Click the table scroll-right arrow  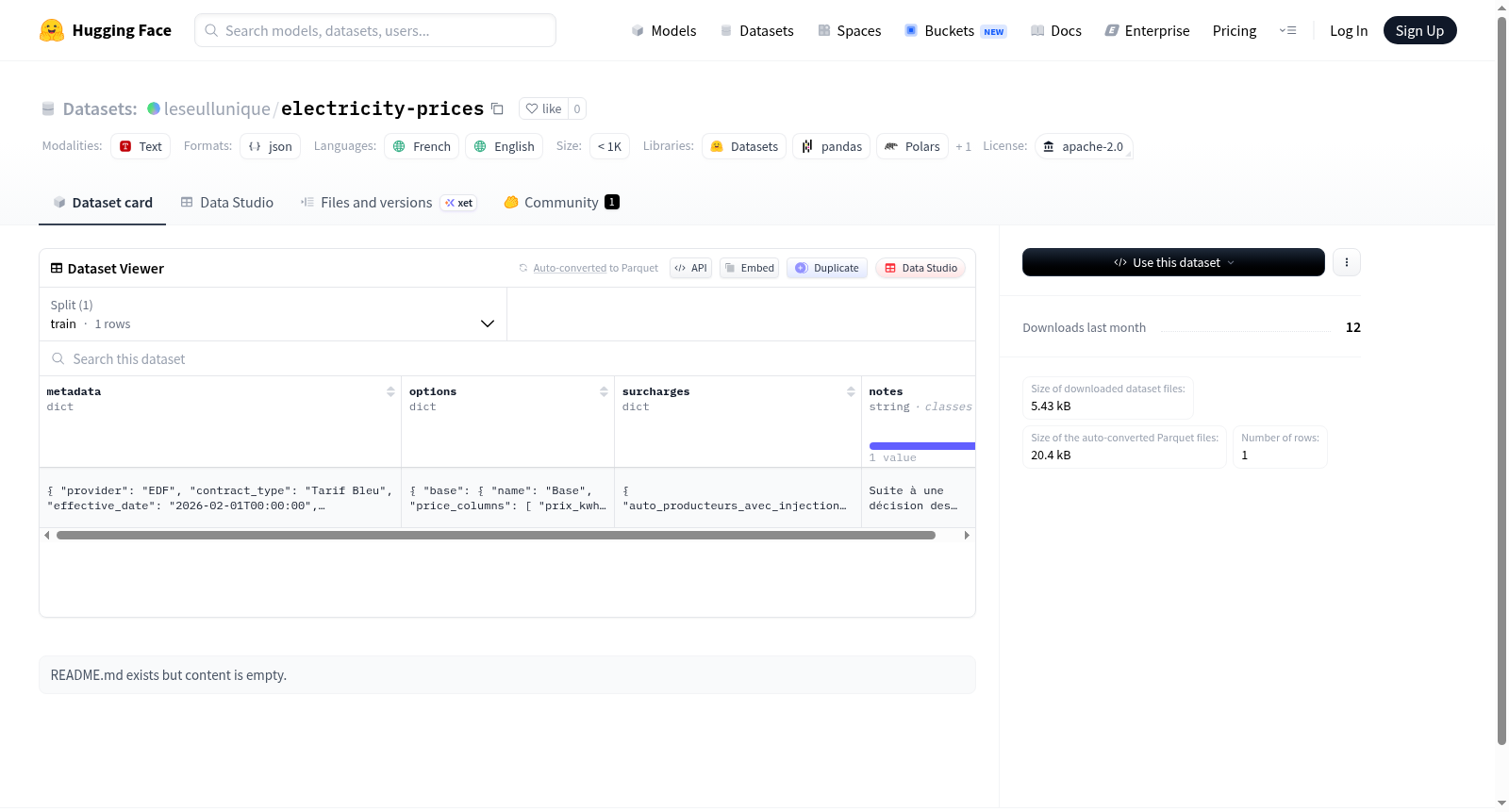[967, 535]
